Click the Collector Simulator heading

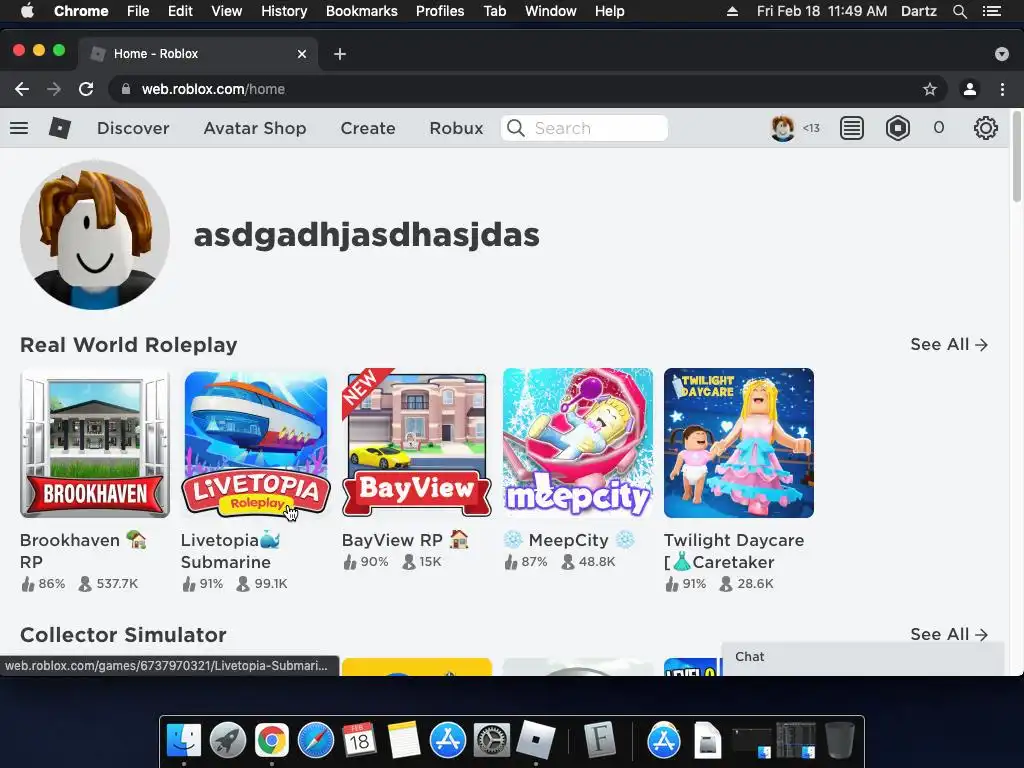pos(123,634)
